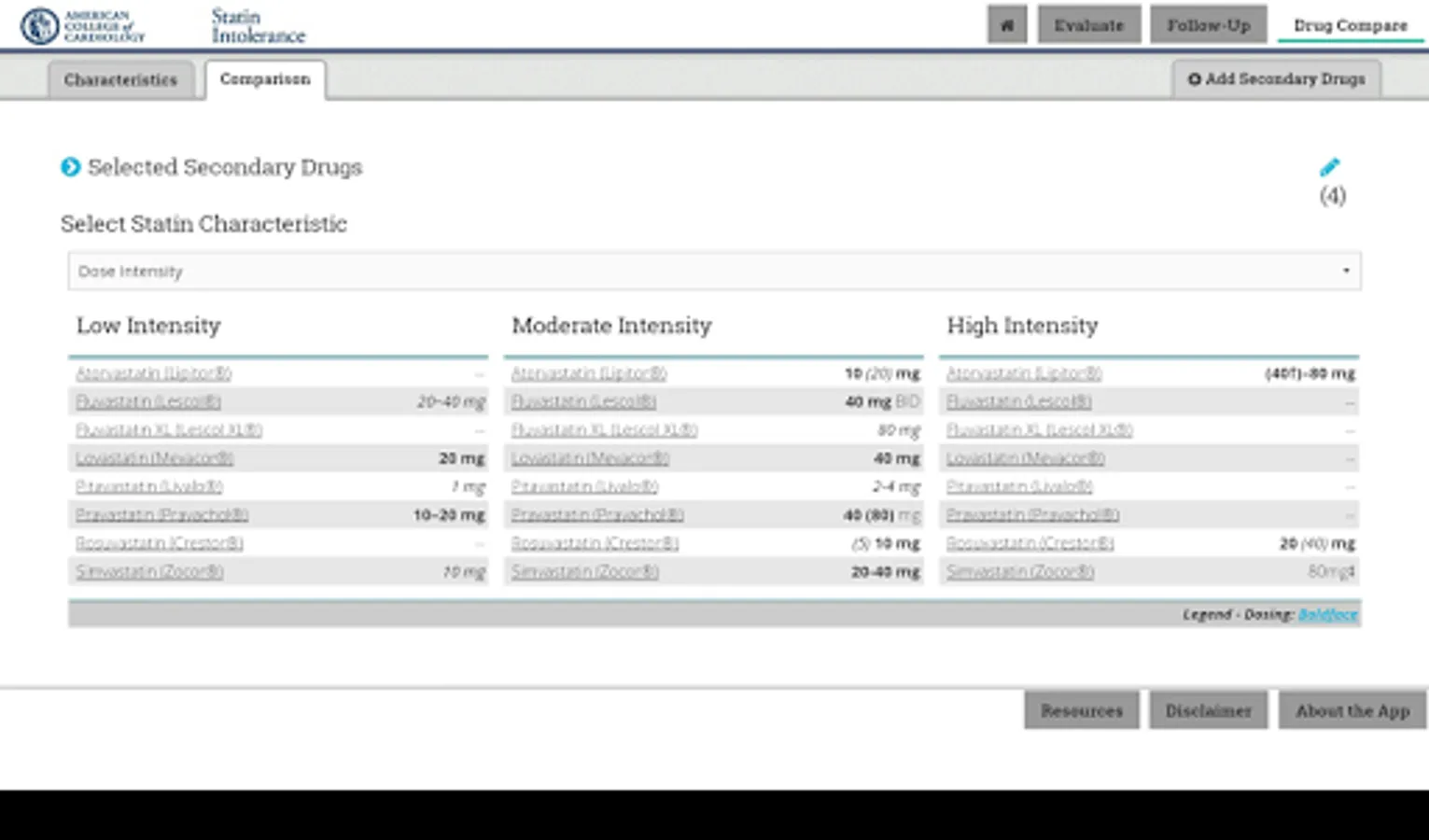Viewport: 1429px width, 840px height.
Task: Click Atorvastatin (Lipitor) in High Intensity
Action: (x=1024, y=373)
